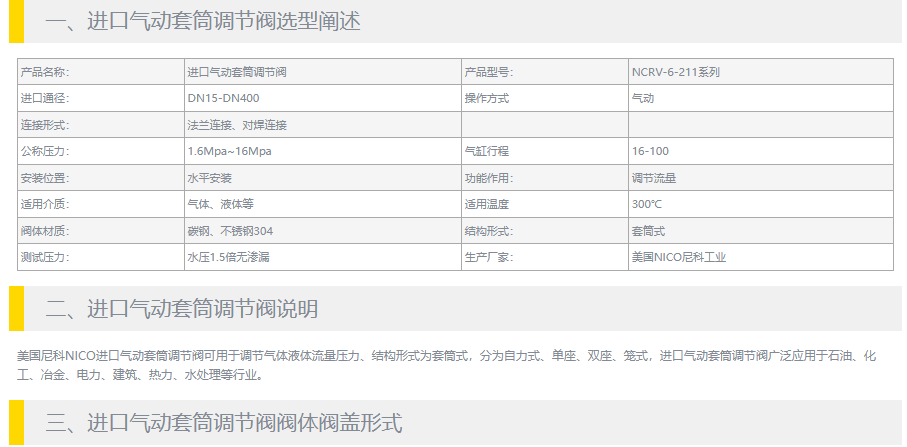This screenshot has height=447, width=907.
Task: Click the yellow bar beside the first heading
Action: pyautogui.click(x=15, y=21)
